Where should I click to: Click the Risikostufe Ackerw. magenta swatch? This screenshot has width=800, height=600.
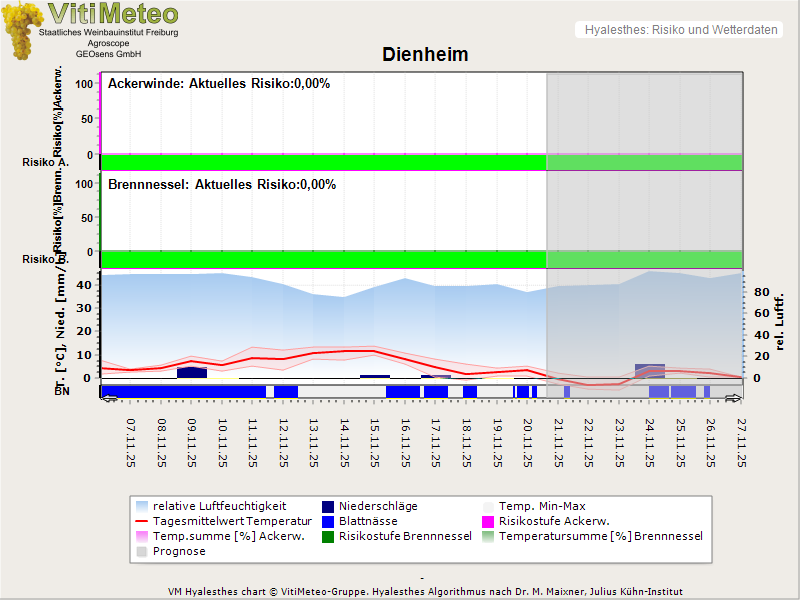[x=489, y=521]
